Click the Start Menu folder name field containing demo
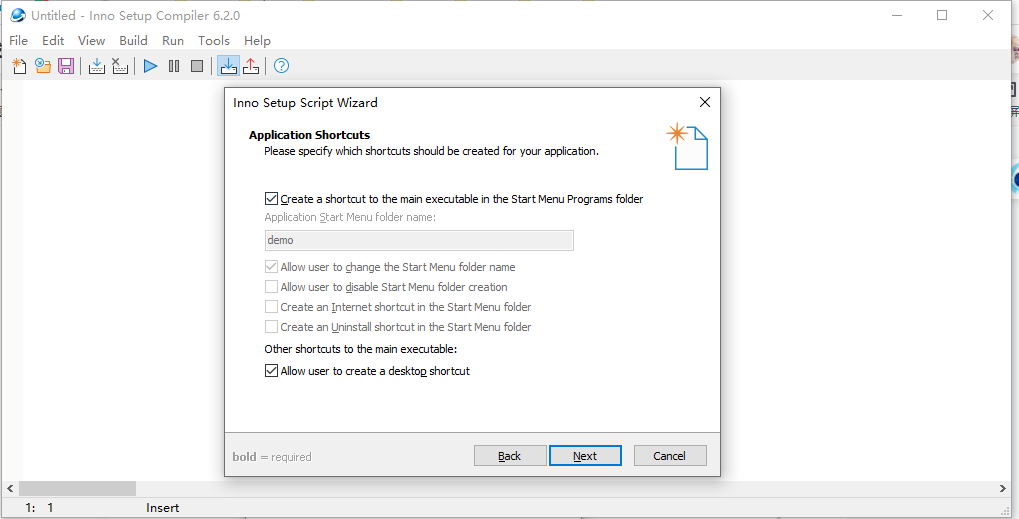Viewport: 1019px width, 519px height. [x=419, y=240]
